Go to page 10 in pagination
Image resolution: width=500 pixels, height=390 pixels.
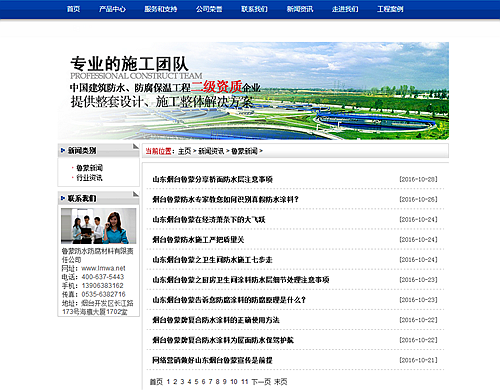point(234,382)
